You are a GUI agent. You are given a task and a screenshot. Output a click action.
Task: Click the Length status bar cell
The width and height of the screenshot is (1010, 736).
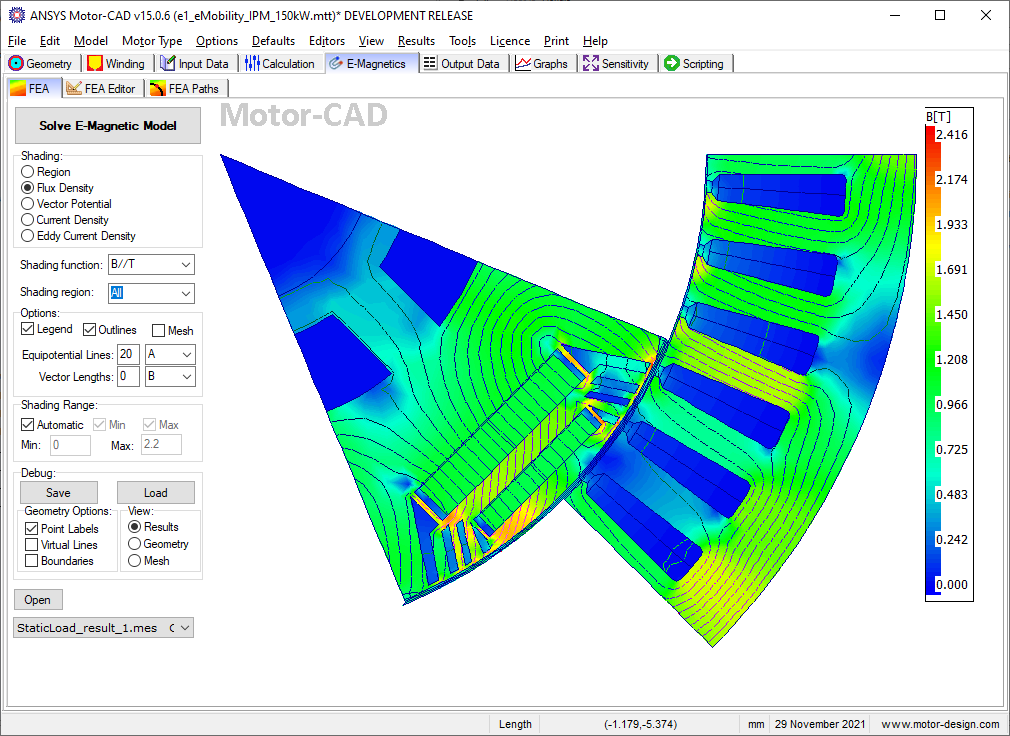click(515, 724)
